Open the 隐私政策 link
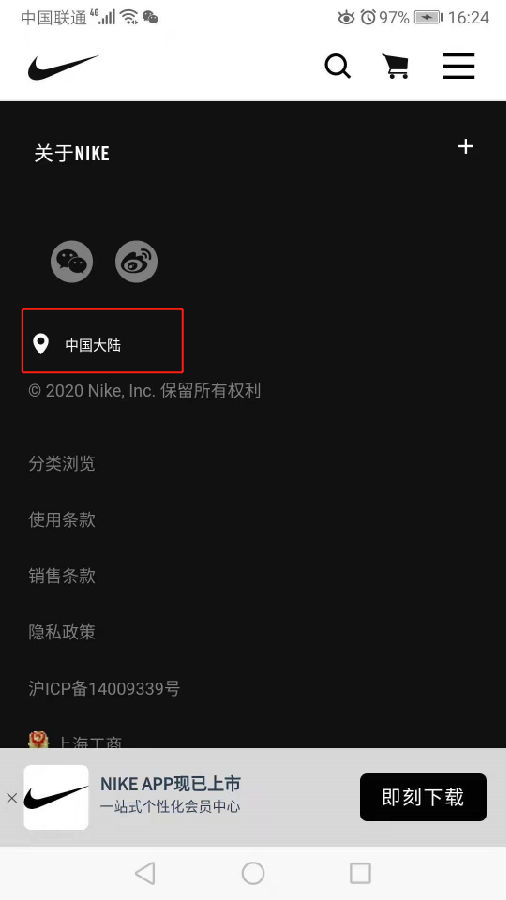The image size is (506, 900). [x=62, y=632]
